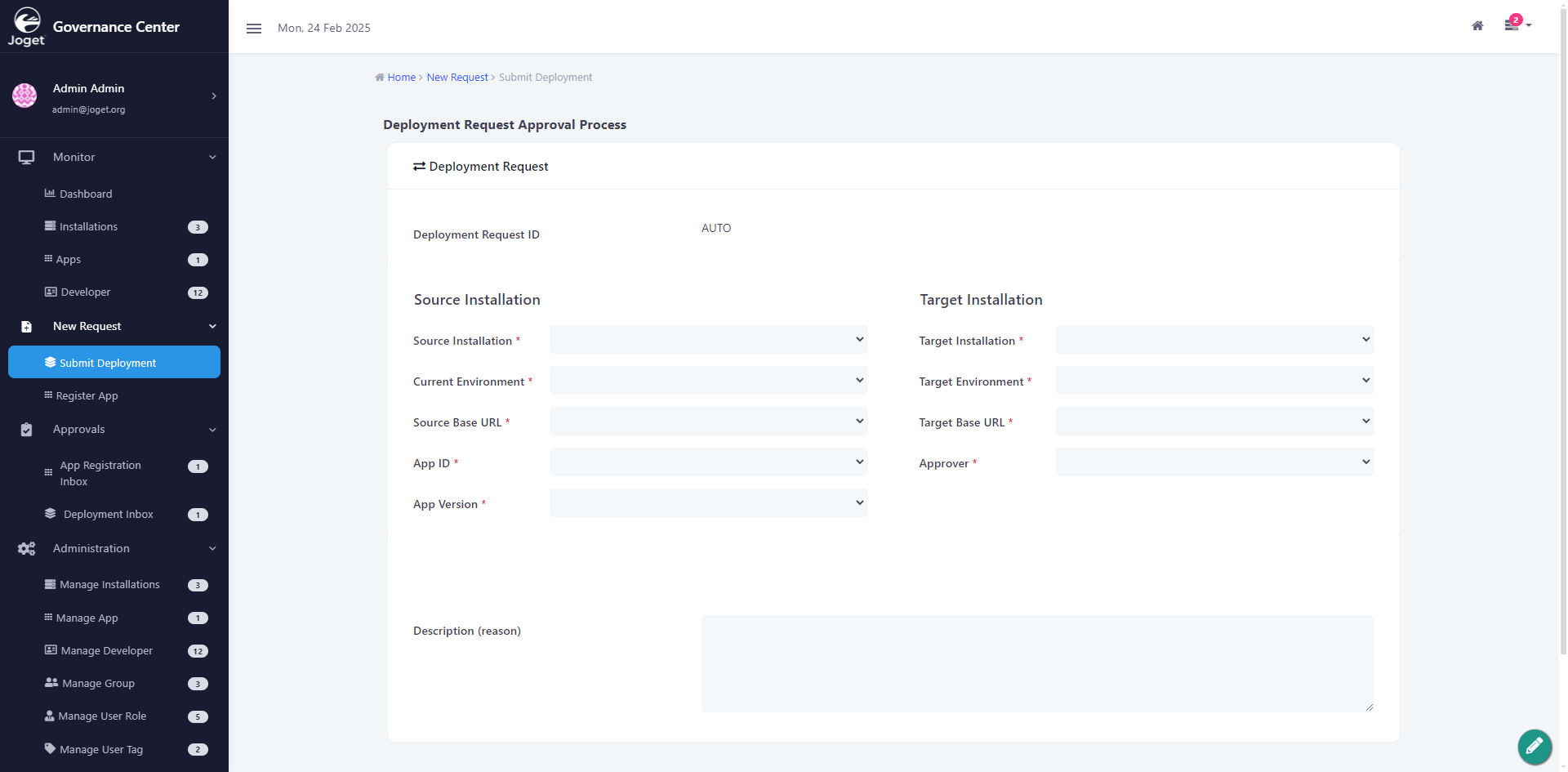Collapse the New Request section
Image resolution: width=1568 pixels, height=772 pixels.
[x=212, y=326]
